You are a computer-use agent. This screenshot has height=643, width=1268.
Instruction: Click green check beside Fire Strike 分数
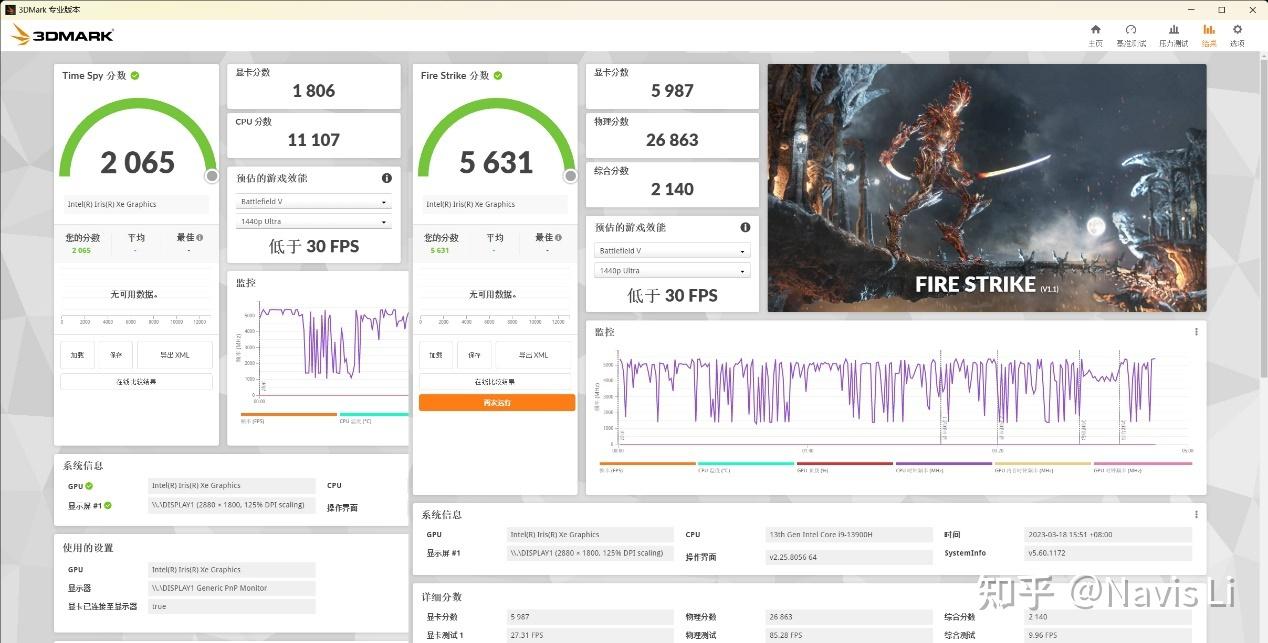coord(497,75)
